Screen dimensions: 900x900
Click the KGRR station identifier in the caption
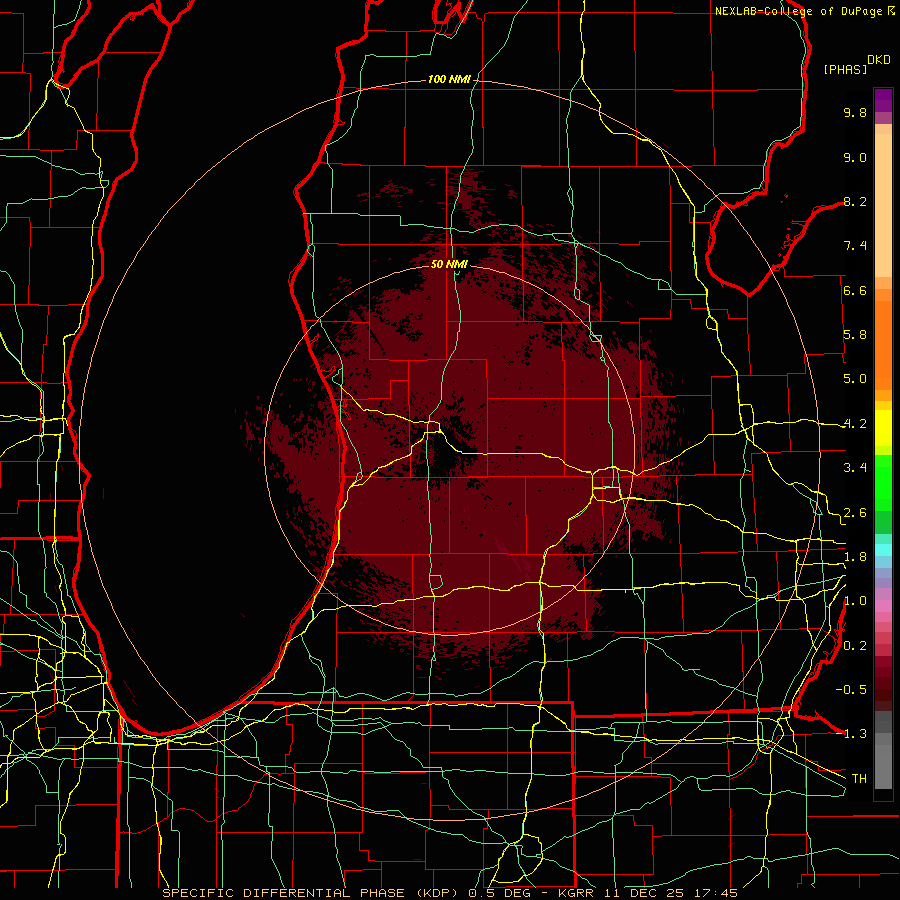pos(577,893)
